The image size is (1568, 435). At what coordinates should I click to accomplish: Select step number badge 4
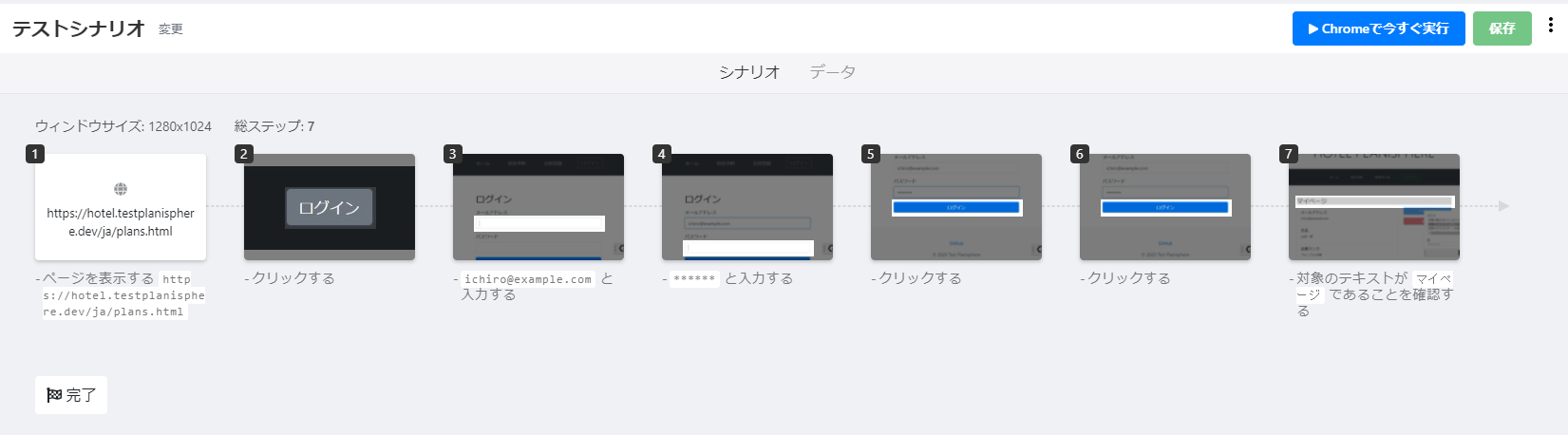pyautogui.click(x=662, y=154)
